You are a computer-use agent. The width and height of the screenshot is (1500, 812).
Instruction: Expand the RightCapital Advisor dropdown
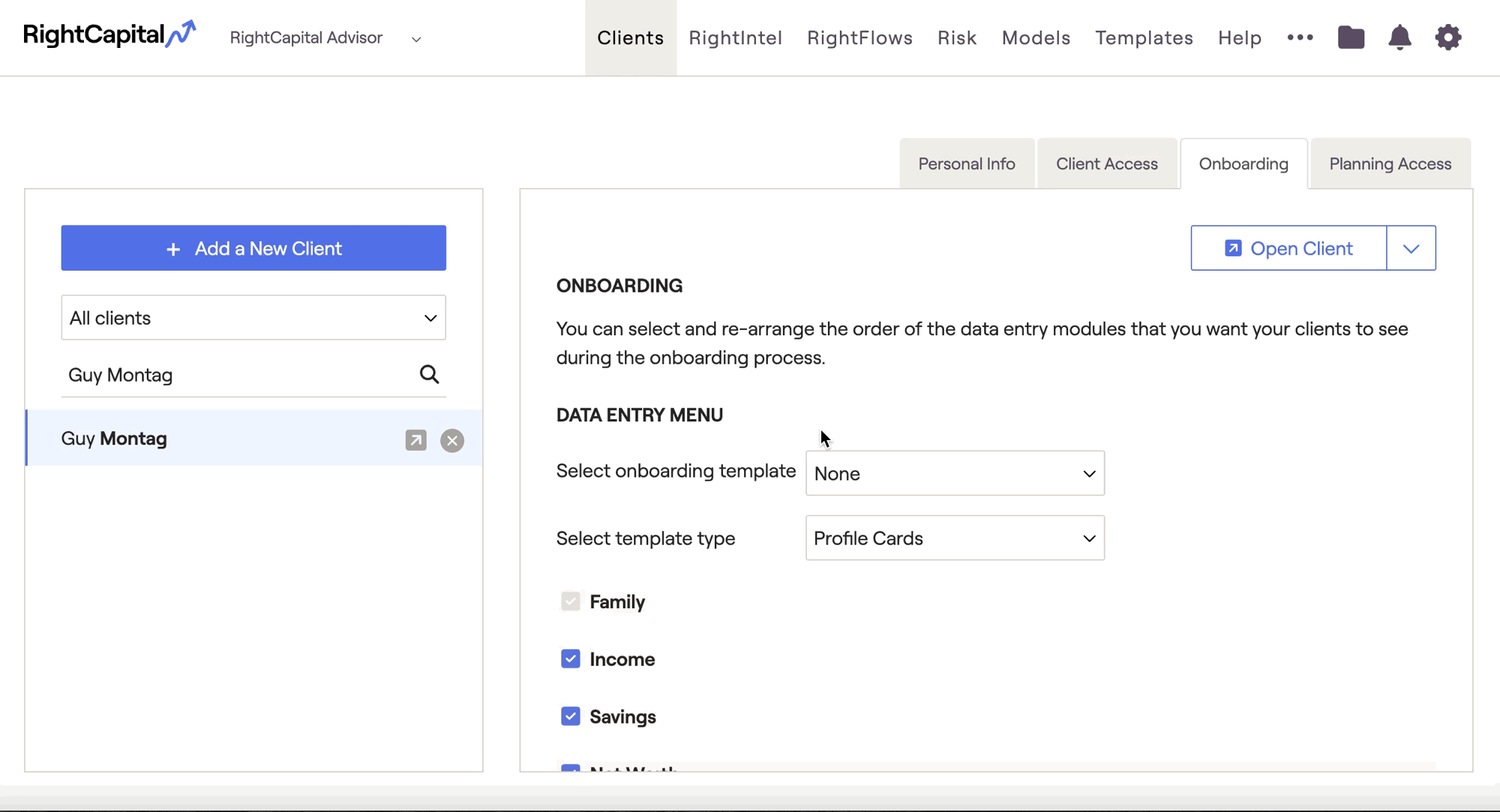pos(325,37)
